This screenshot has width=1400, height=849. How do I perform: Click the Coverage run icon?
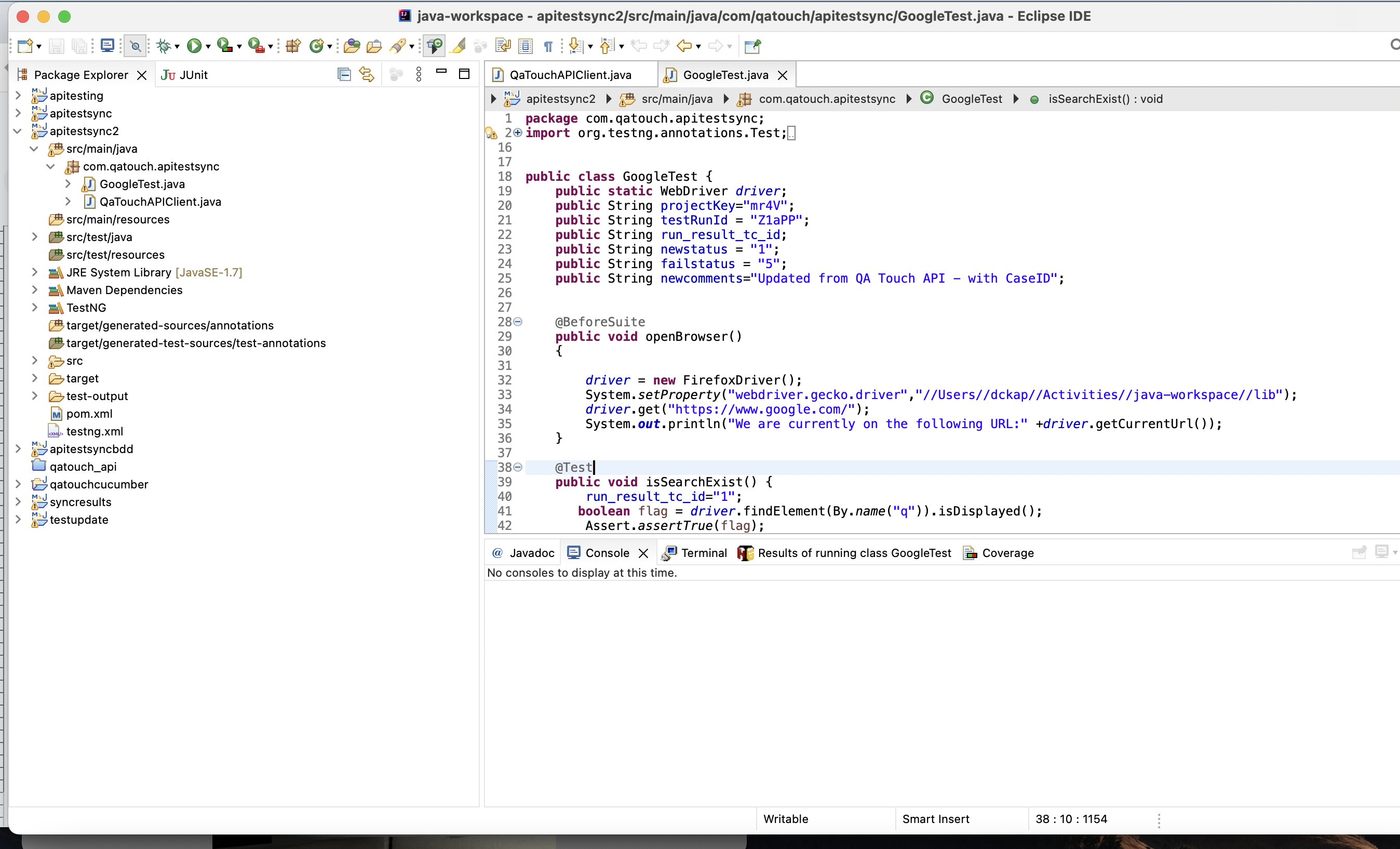[x=225, y=46]
